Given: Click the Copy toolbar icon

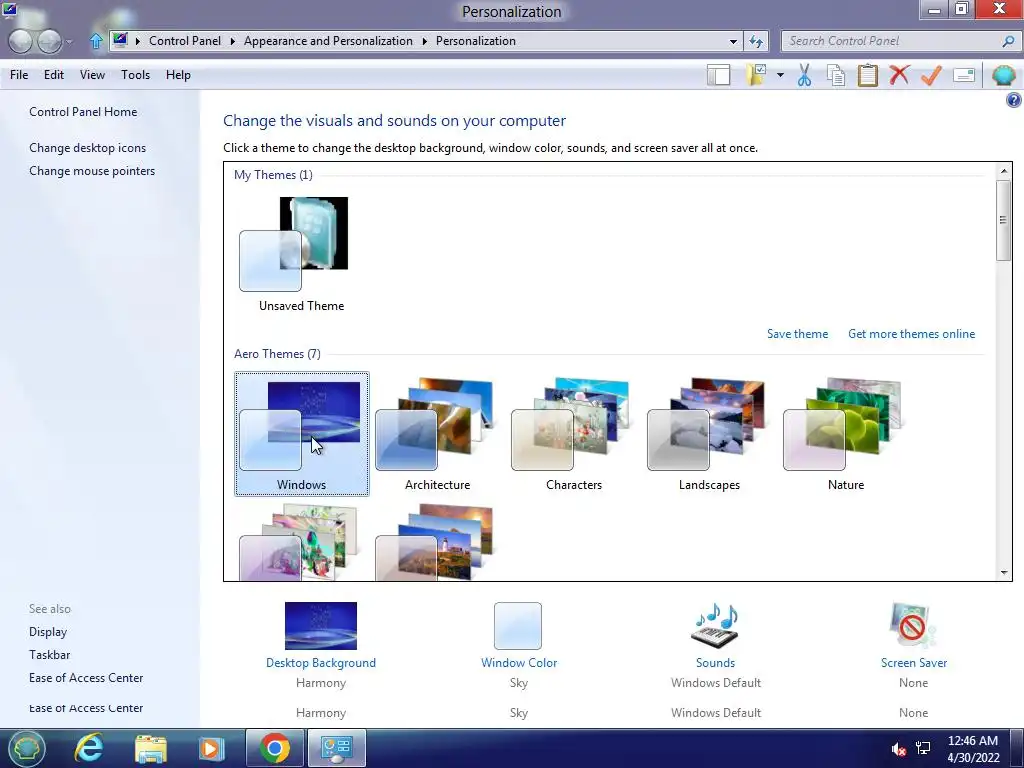Looking at the screenshot, I should coord(836,75).
